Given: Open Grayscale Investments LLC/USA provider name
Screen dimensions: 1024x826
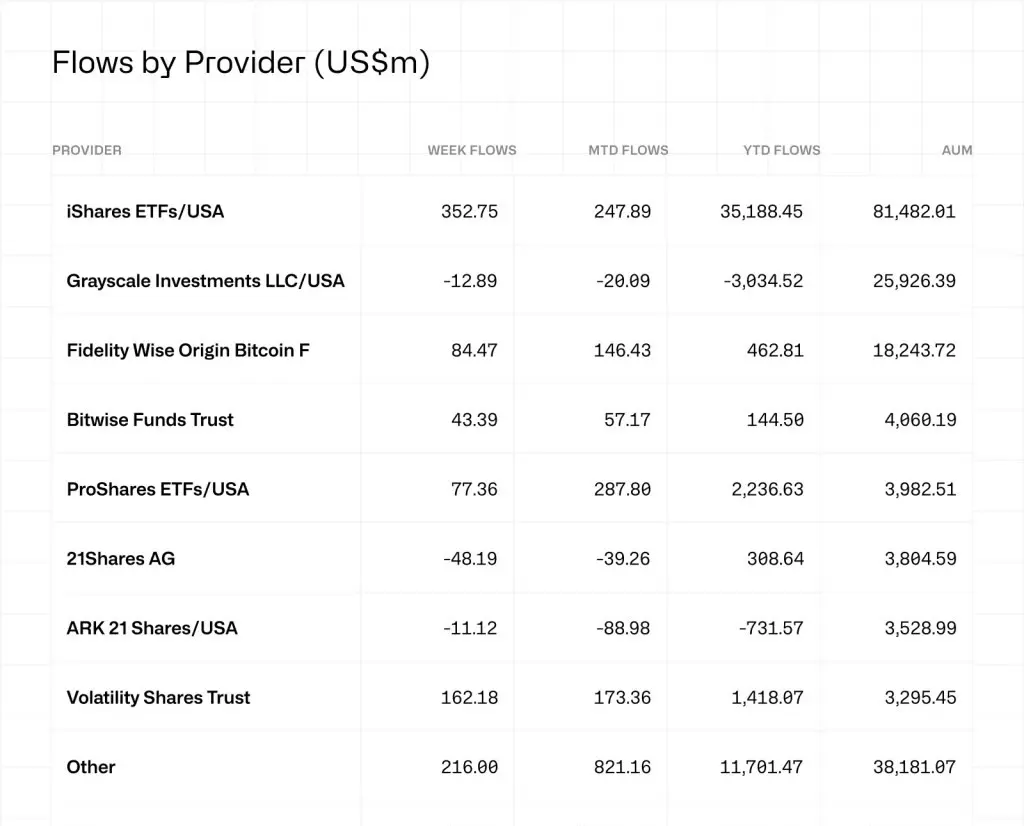Looking at the screenshot, I should click(x=205, y=281).
